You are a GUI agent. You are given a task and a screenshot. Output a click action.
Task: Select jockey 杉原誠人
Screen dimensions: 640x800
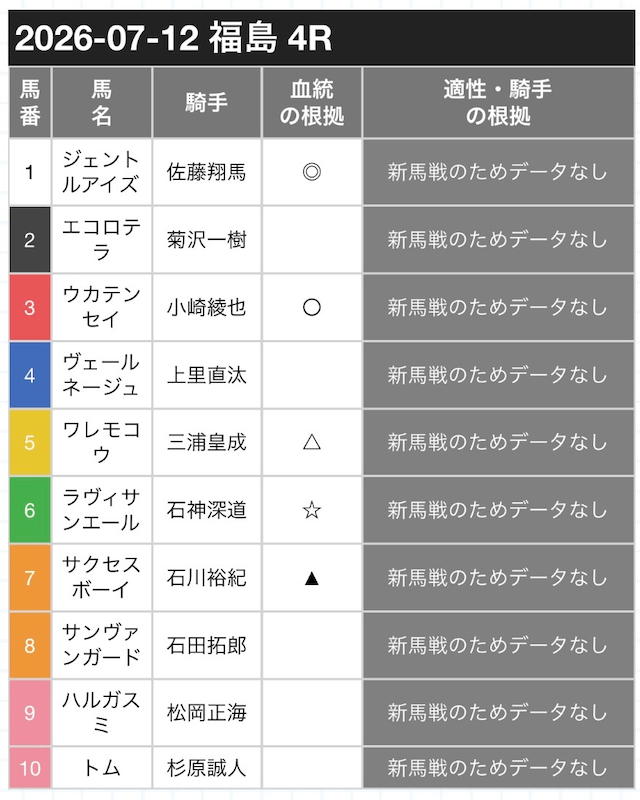207,768
